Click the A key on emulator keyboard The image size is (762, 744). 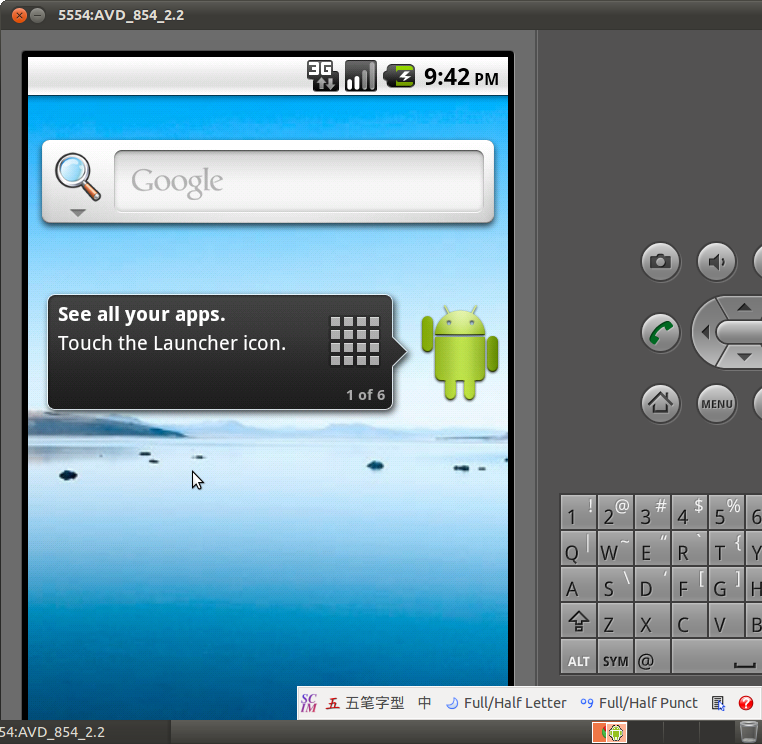coord(578,584)
